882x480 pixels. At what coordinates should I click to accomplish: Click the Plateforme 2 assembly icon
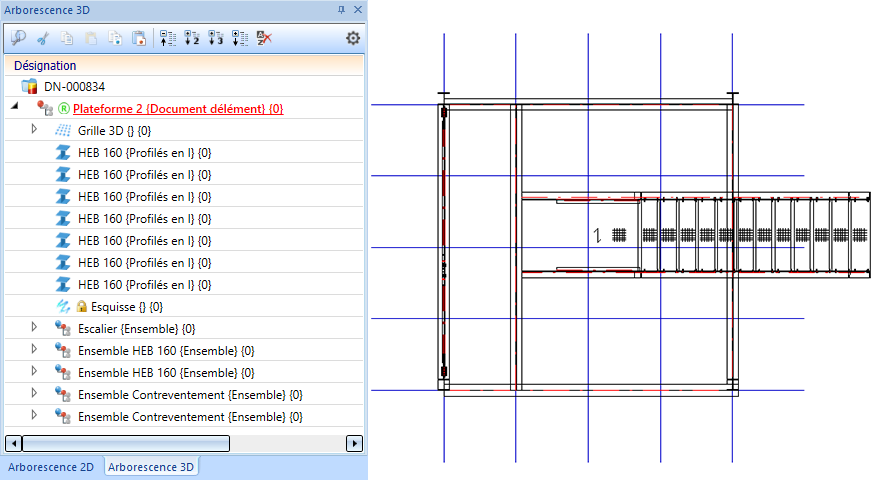45,108
